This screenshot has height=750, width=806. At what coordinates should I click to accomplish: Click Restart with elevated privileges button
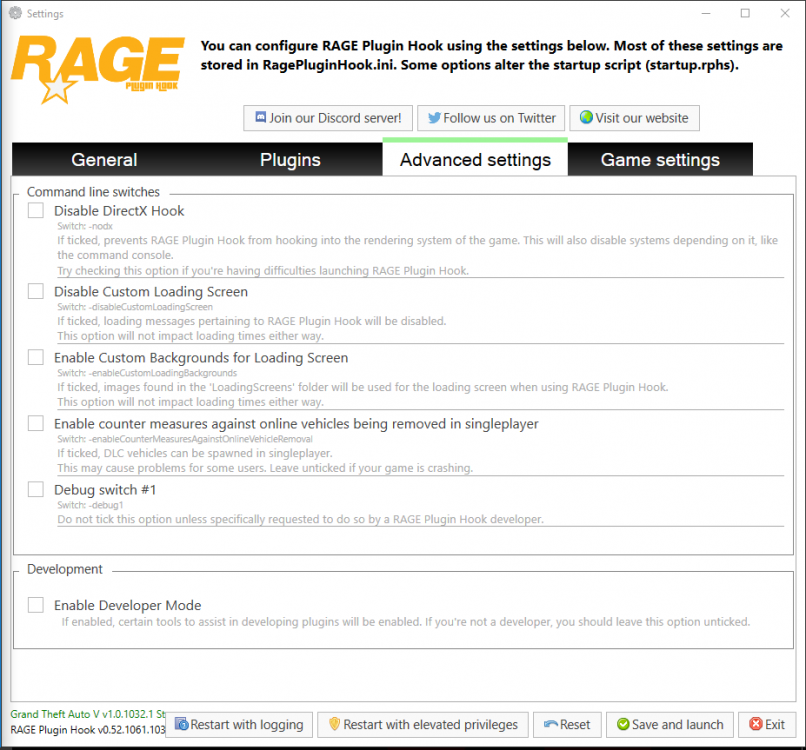[x=423, y=725]
